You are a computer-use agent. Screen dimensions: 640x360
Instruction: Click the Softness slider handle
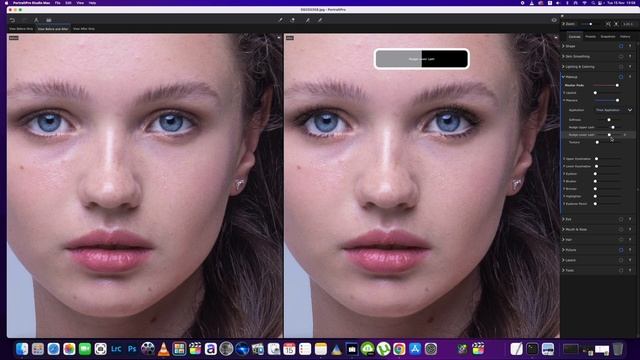pos(609,120)
